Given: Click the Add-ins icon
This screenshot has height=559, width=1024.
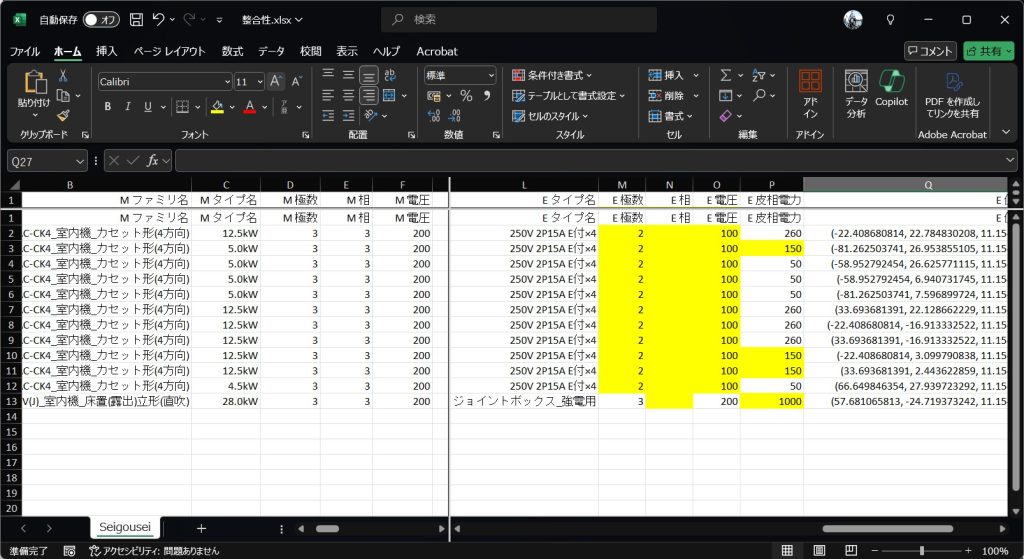Looking at the screenshot, I should pyautogui.click(x=810, y=95).
